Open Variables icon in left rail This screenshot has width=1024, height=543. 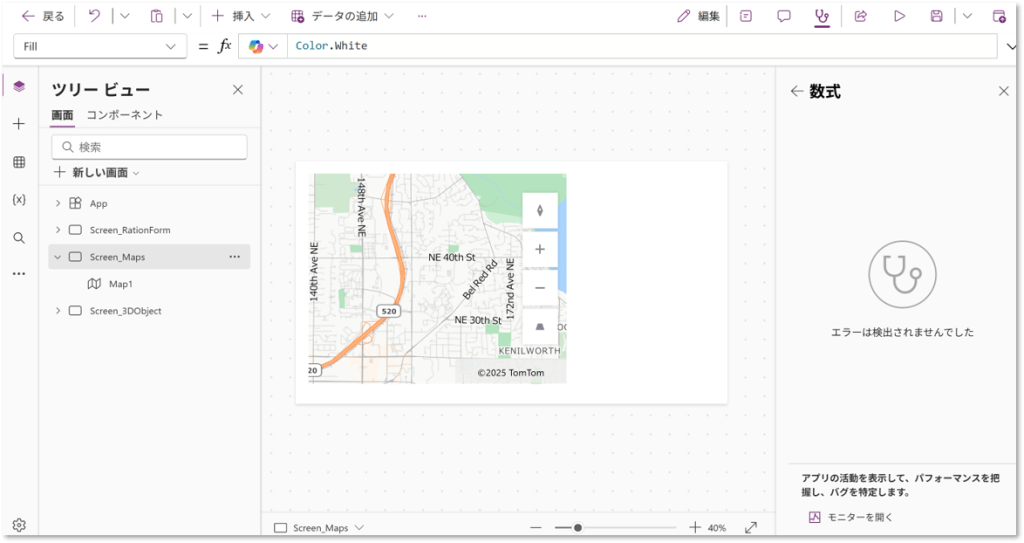(x=19, y=200)
